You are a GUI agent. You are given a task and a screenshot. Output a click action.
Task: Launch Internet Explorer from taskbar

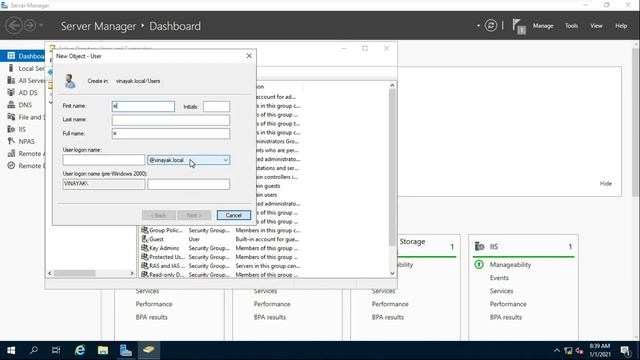tap(80, 351)
